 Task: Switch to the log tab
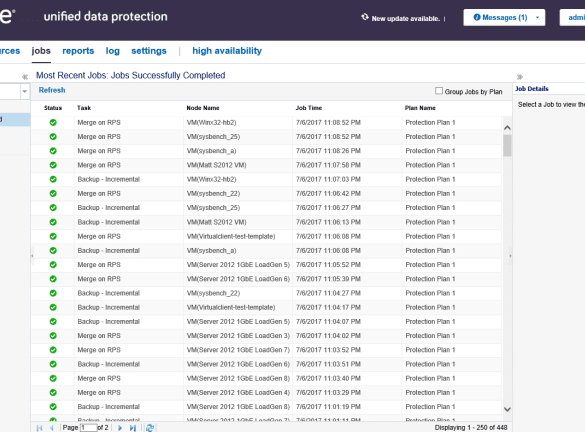tap(112, 51)
